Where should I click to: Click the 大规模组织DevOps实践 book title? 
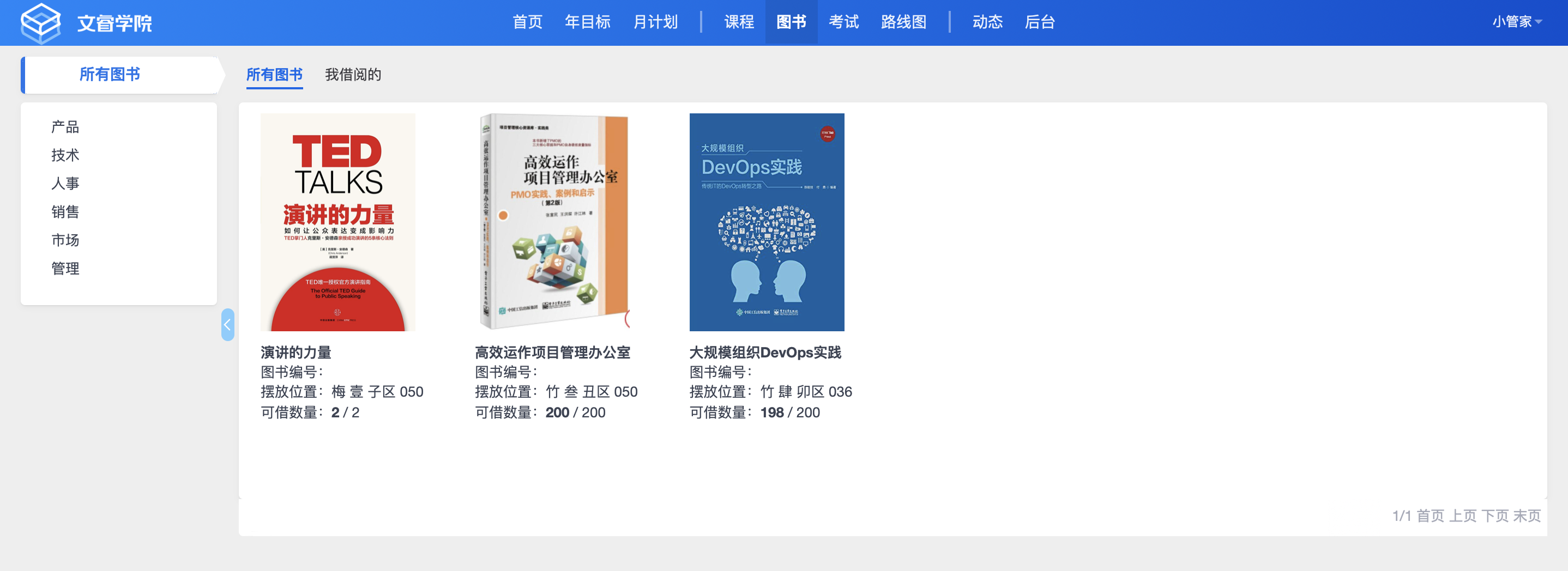click(765, 352)
